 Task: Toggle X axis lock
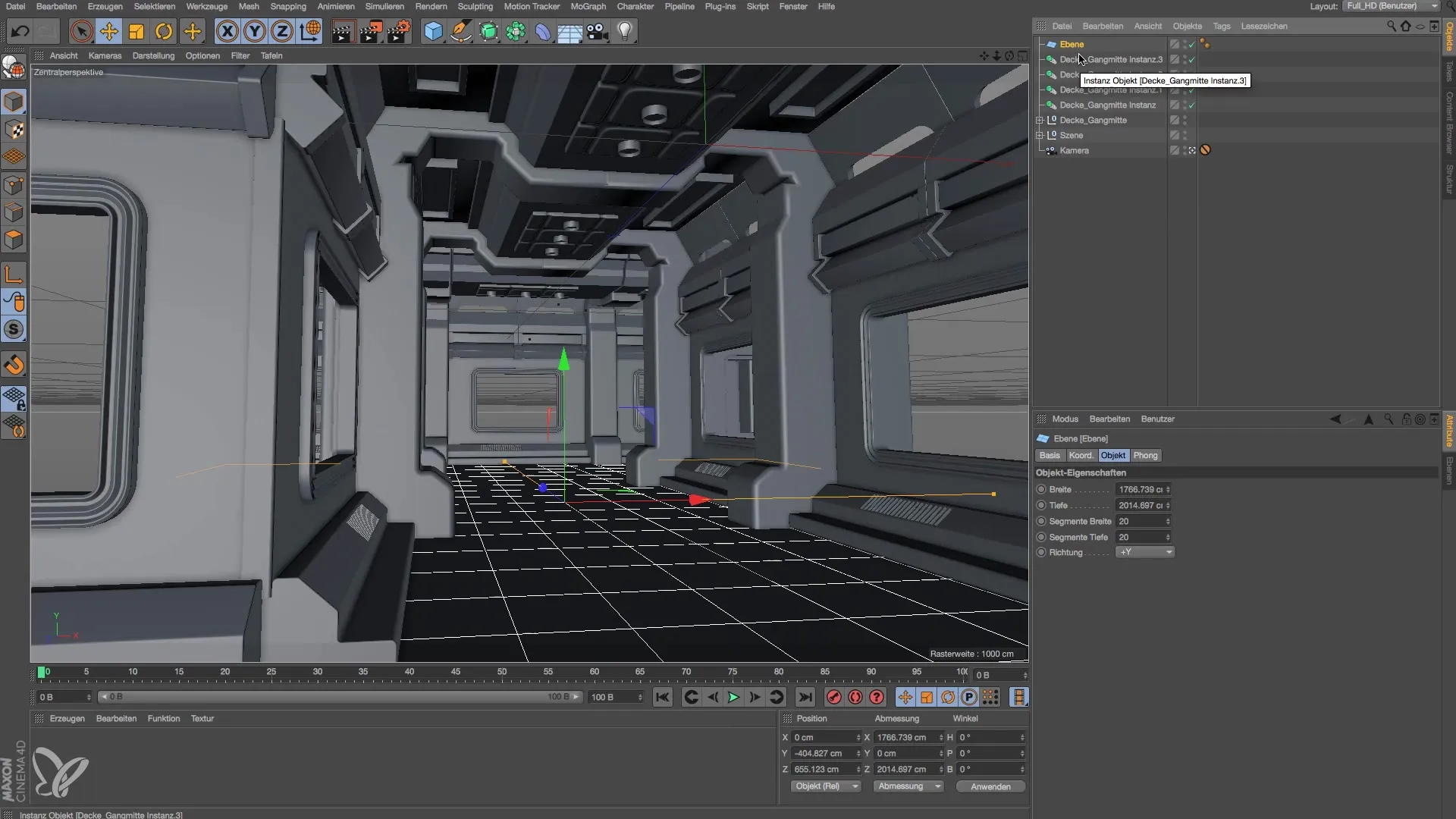[227, 32]
